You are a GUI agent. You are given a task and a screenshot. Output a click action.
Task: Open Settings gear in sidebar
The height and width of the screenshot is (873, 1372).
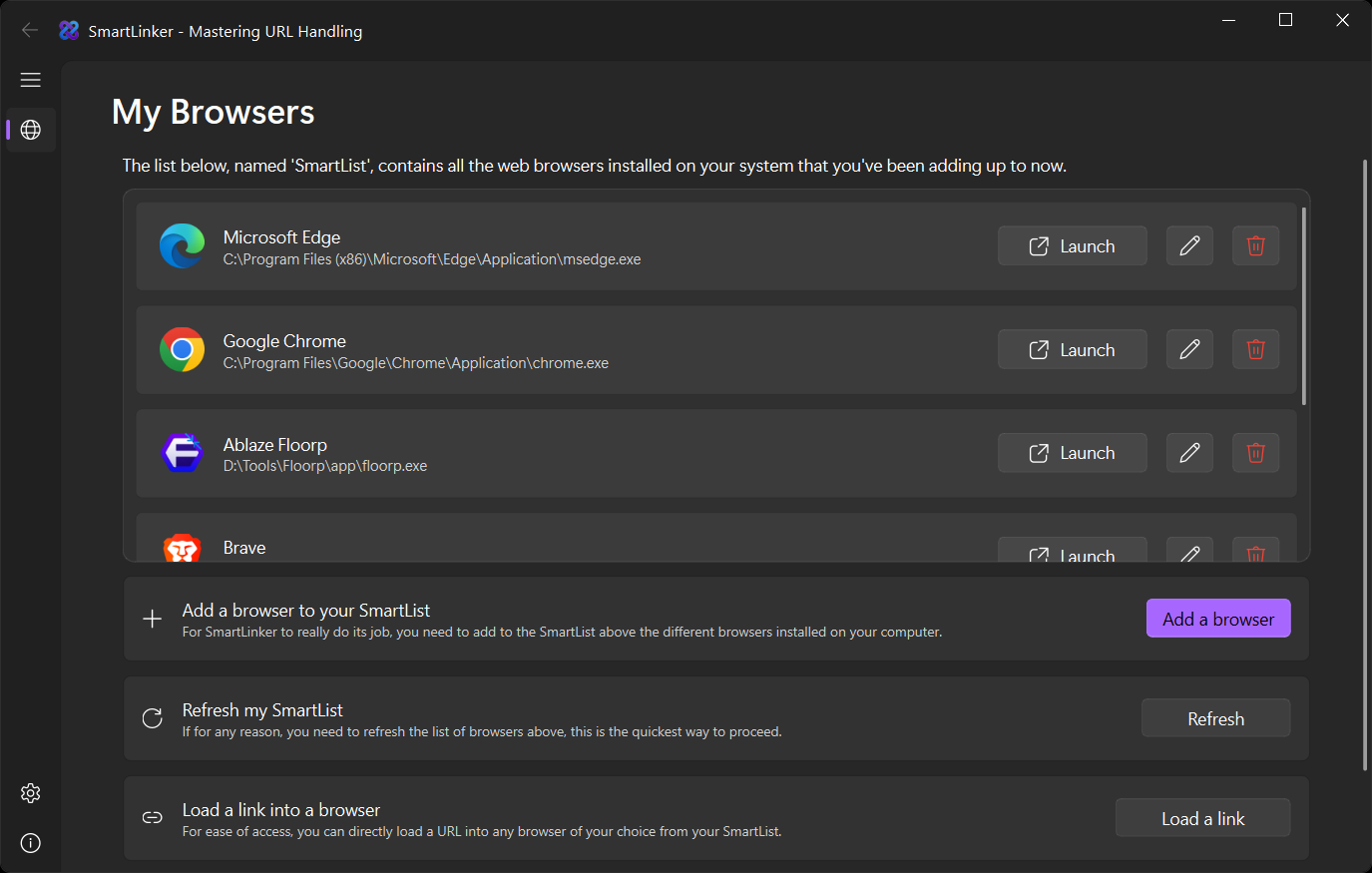pyautogui.click(x=31, y=793)
